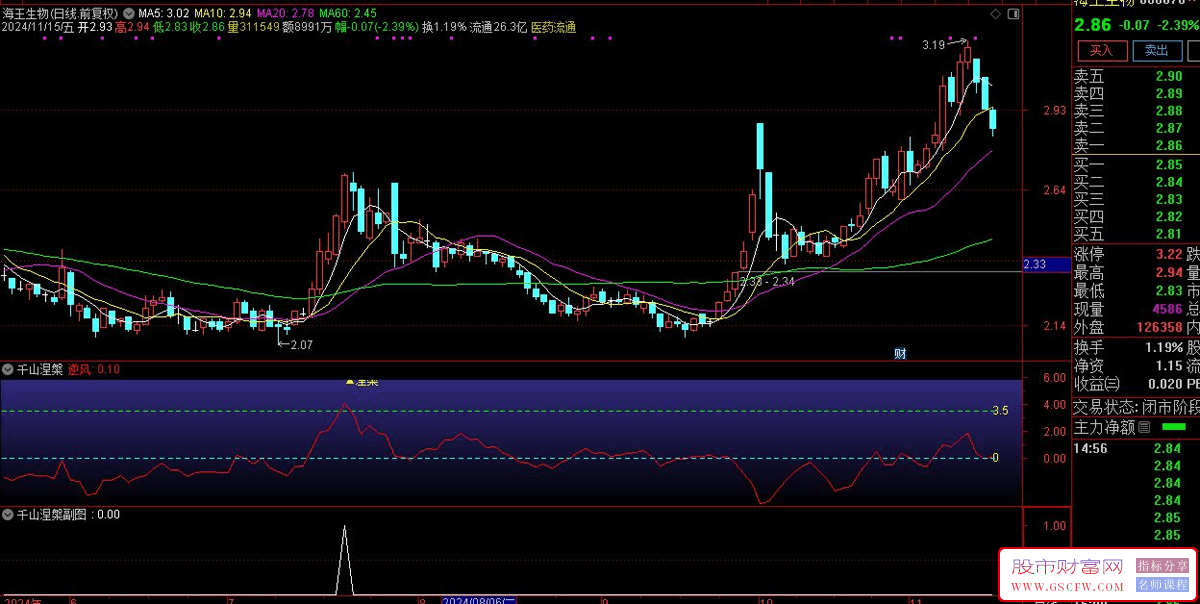
Task: Click the 外盘 value 126358
Action: point(1160,327)
